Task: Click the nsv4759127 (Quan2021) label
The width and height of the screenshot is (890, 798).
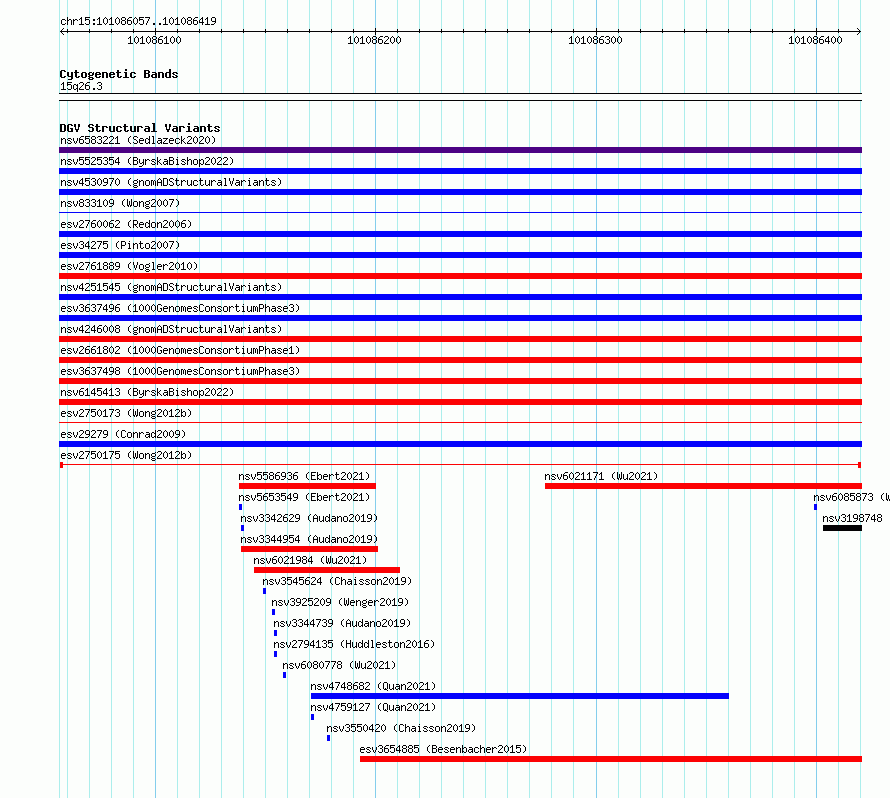Action: (x=373, y=707)
